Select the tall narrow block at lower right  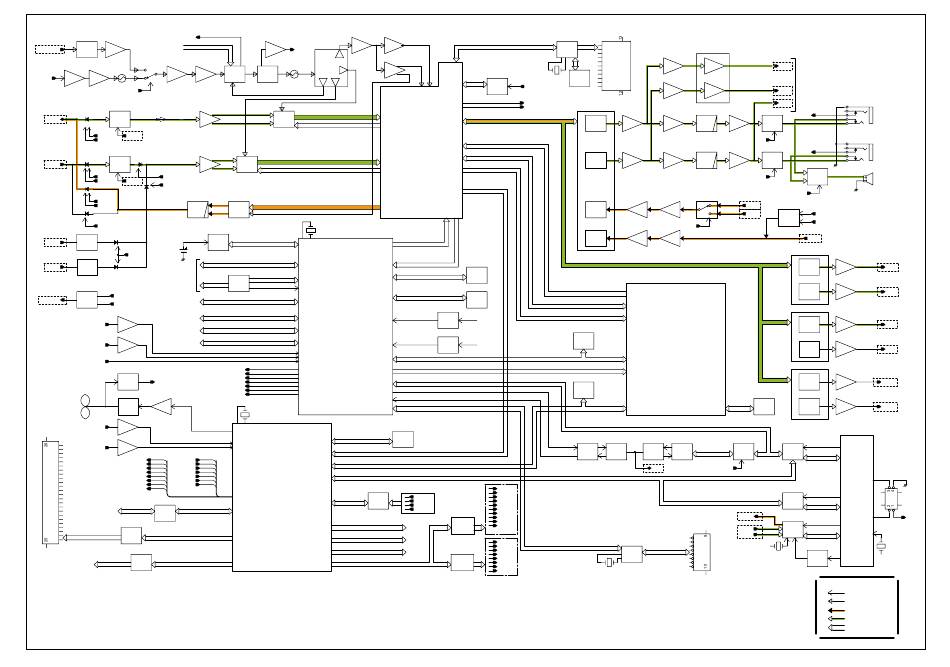tap(857, 501)
